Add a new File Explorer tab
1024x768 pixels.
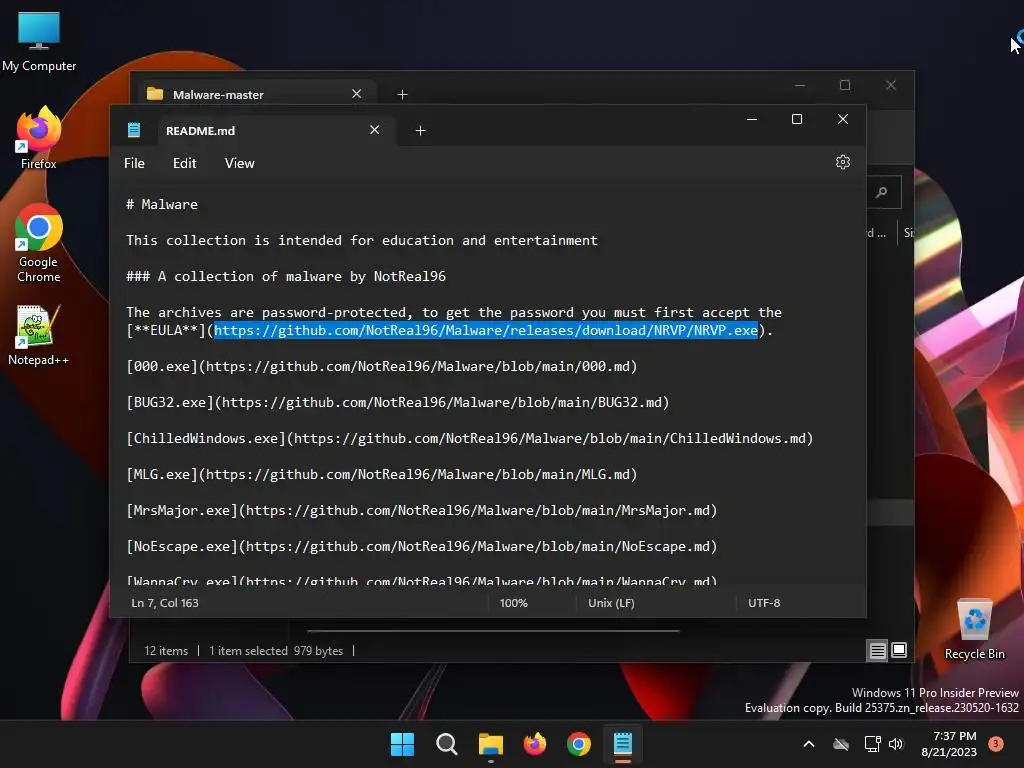[x=402, y=95]
